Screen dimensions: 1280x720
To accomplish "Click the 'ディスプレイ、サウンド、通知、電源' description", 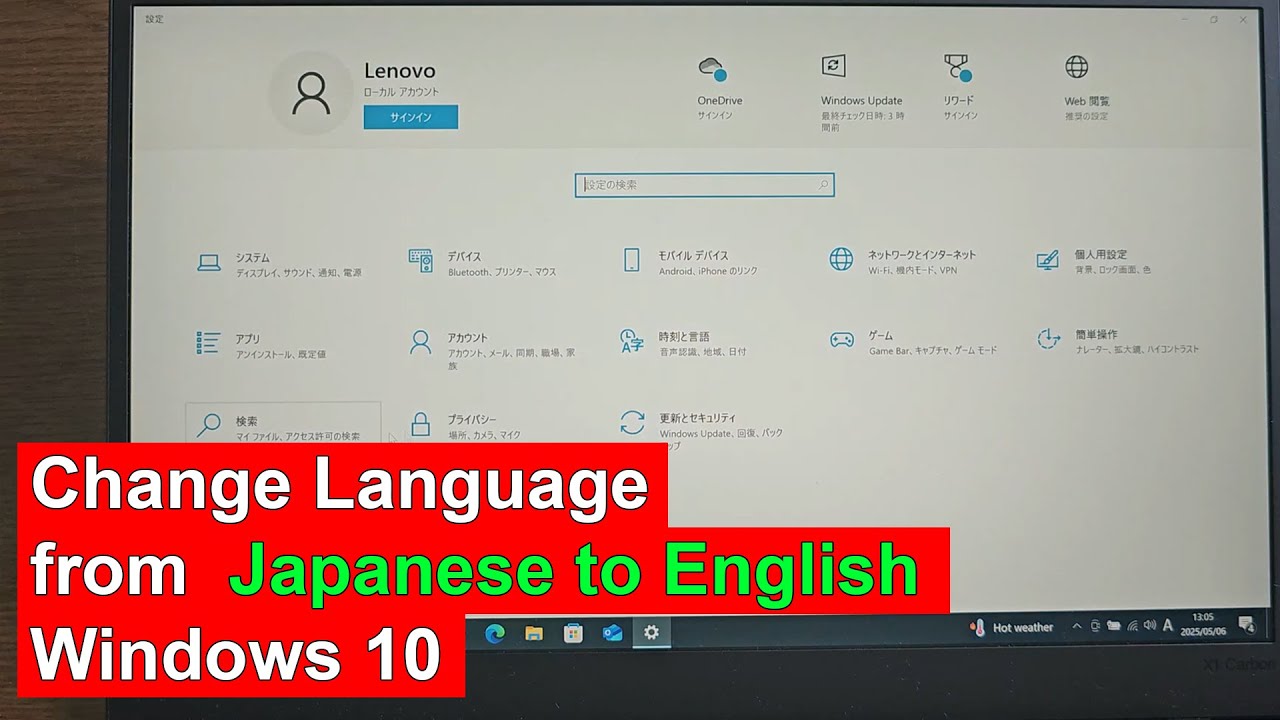I will (x=299, y=273).
